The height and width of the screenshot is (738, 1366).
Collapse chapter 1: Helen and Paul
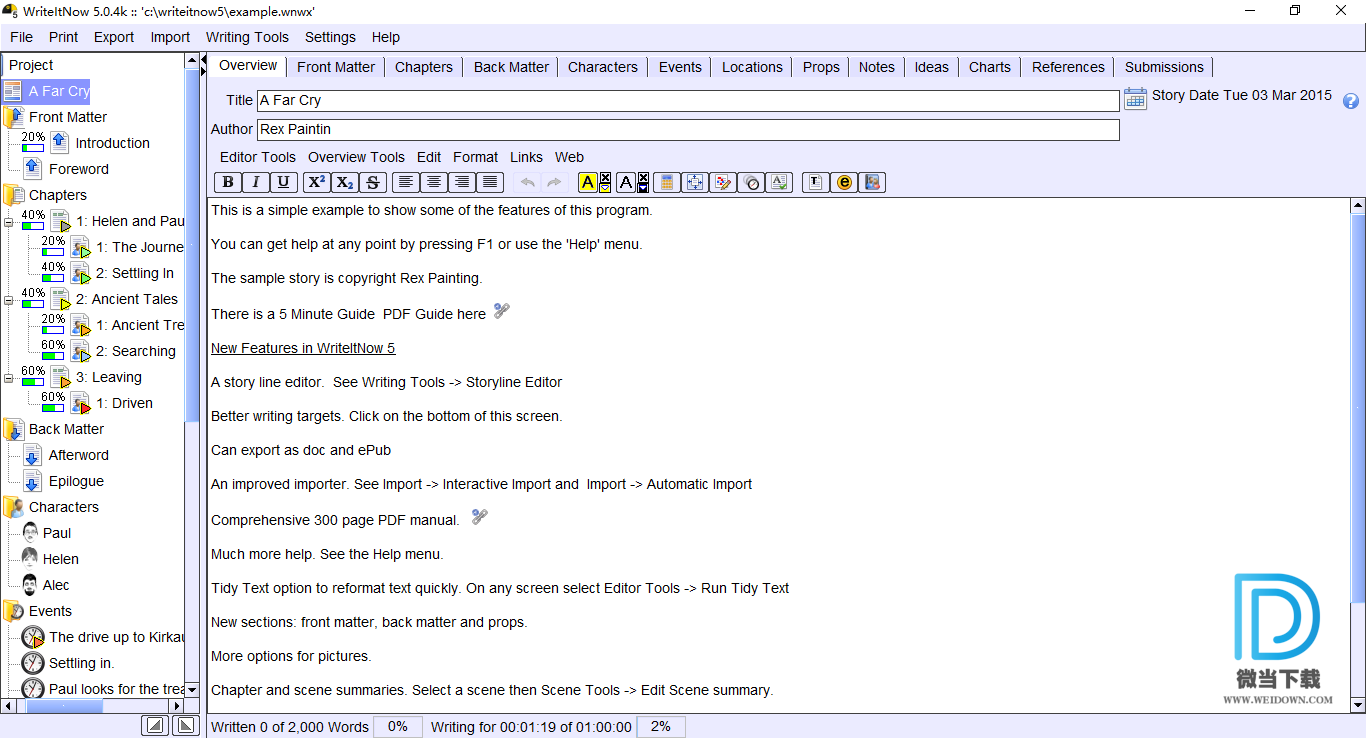tap(8, 222)
